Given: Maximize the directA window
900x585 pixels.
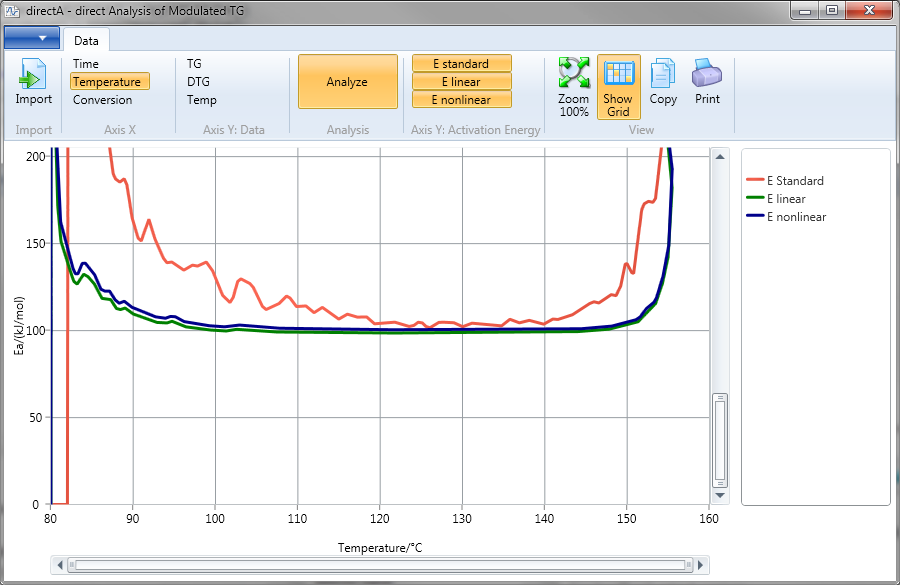Looking at the screenshot, I should 832,11.
